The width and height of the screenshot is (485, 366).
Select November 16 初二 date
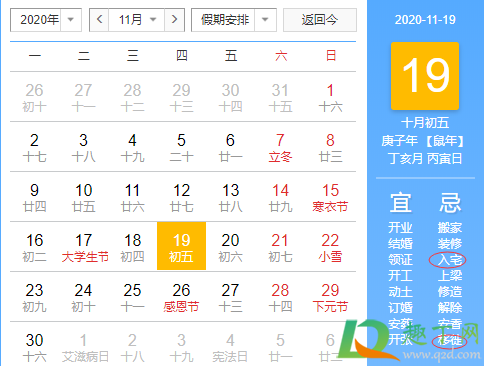coord(34,247)
